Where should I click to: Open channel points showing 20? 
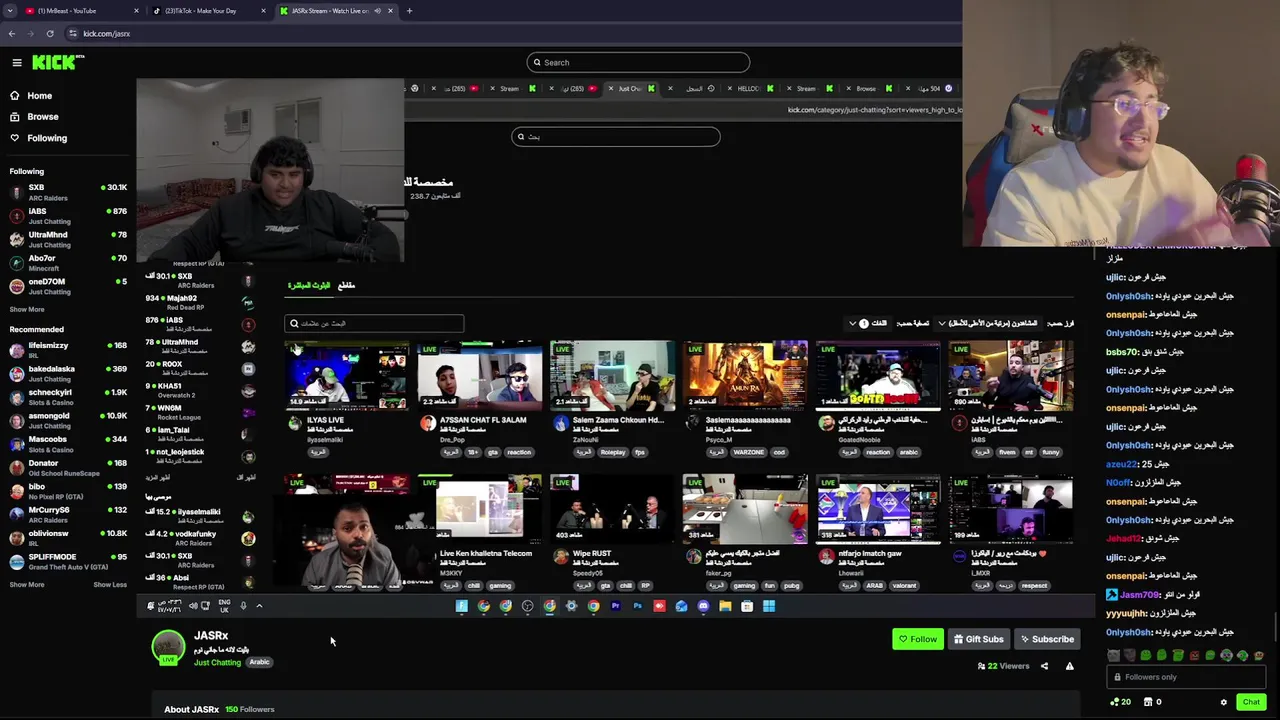point(1120,702)
